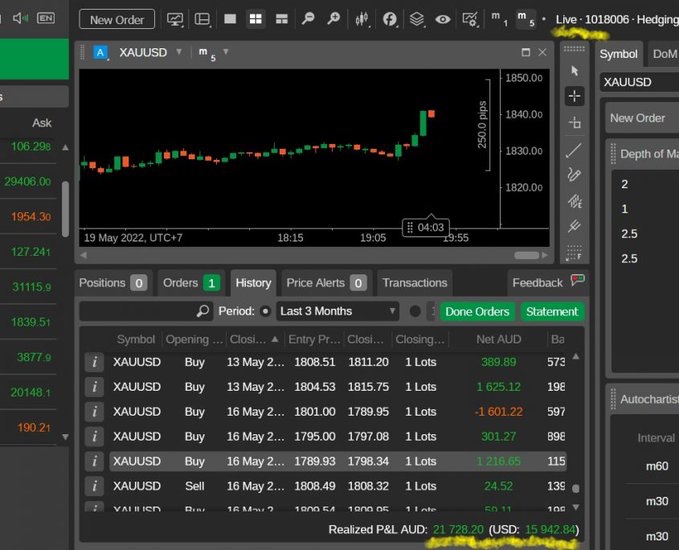This screenshot has width=679, height=550.
Task: Click the -1 601.22 net loss value
Action: click(499, 411)
